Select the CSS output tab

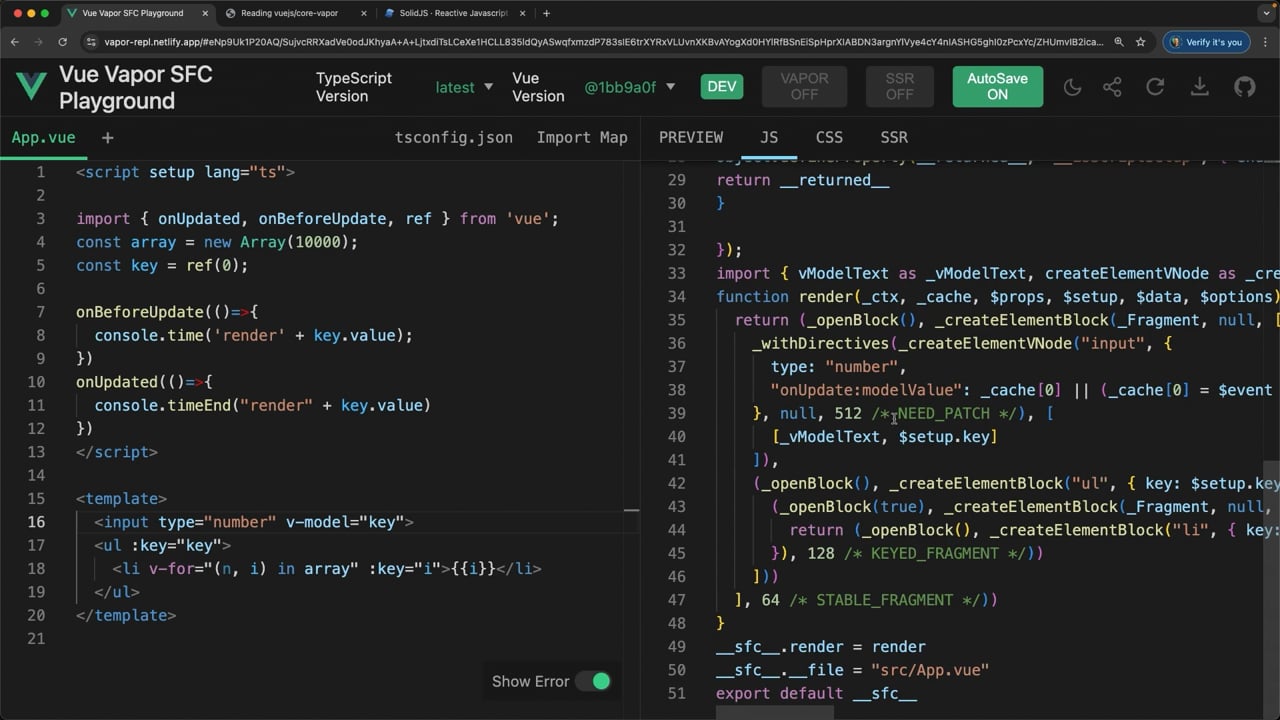pos(829,137)
